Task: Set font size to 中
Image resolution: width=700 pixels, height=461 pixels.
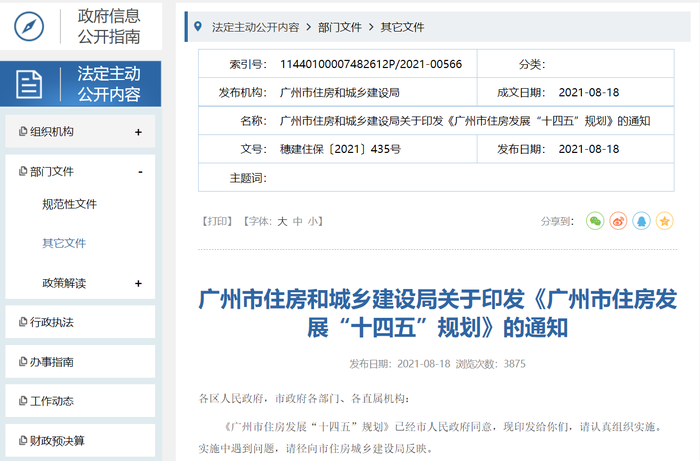Action: [298, 221]
